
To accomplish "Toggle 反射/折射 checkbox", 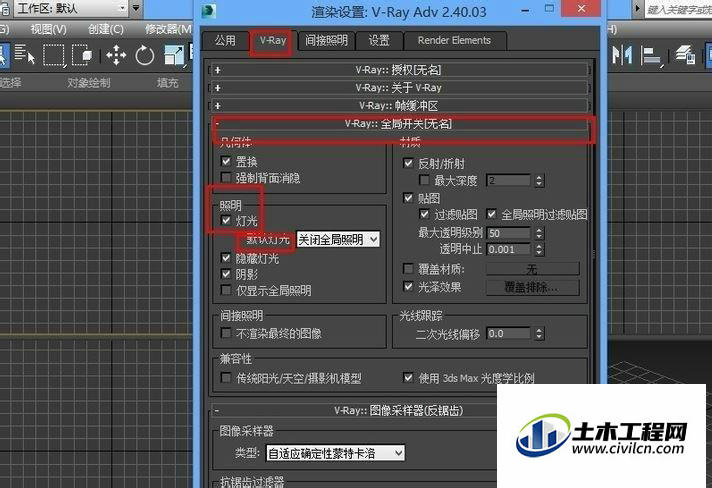I will coord(408,163).
